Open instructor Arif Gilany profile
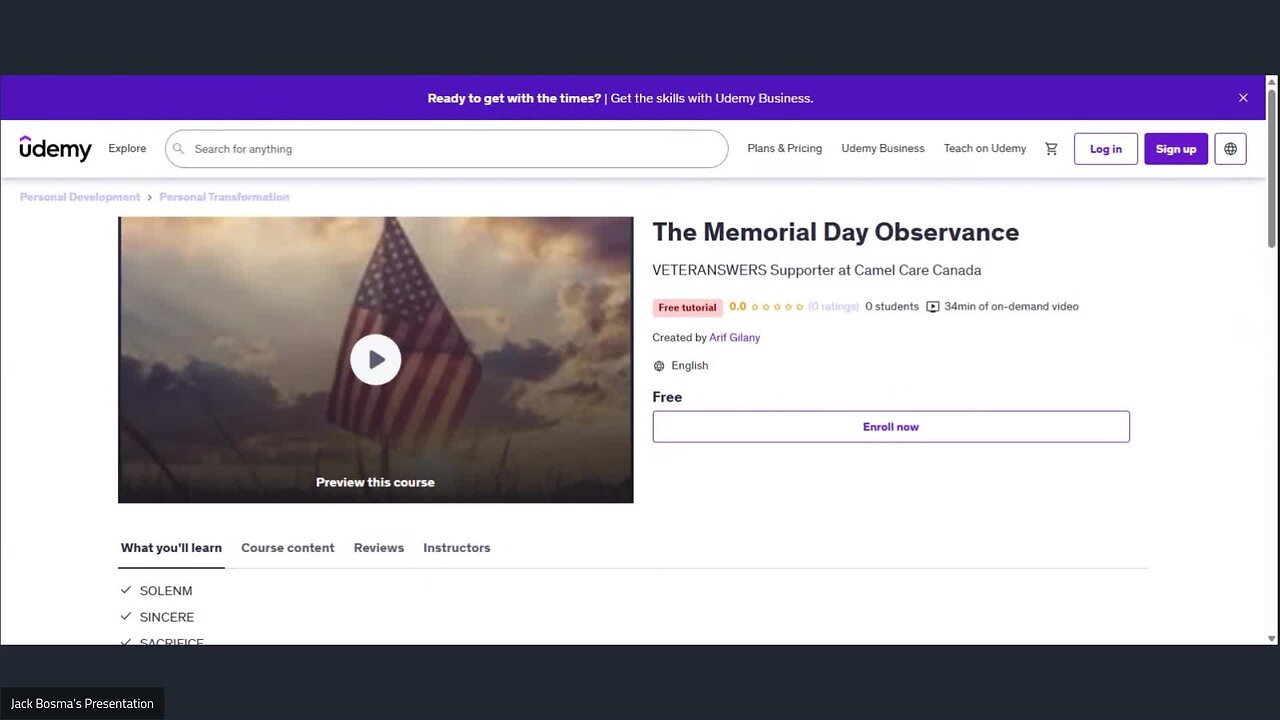The height and width of the screenshot is (720, 1280). pyautogui.click(x=735, y=338)
